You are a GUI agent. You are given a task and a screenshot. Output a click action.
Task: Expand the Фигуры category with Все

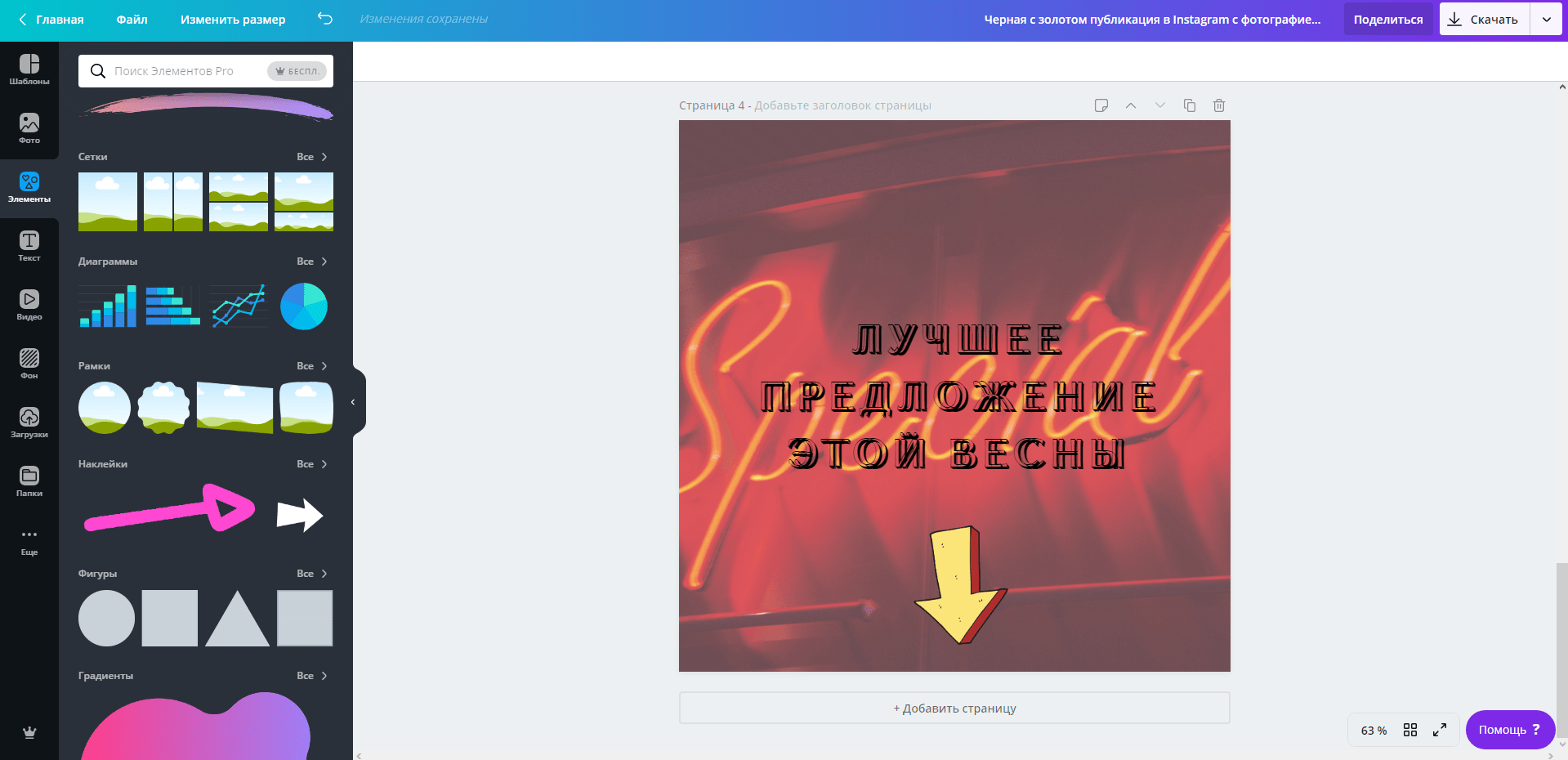click(311, 573)
